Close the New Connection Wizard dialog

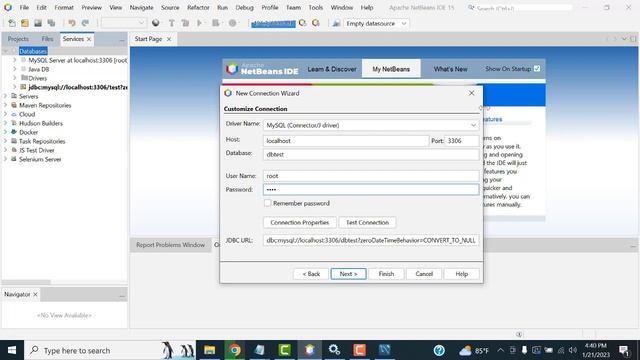471,93
